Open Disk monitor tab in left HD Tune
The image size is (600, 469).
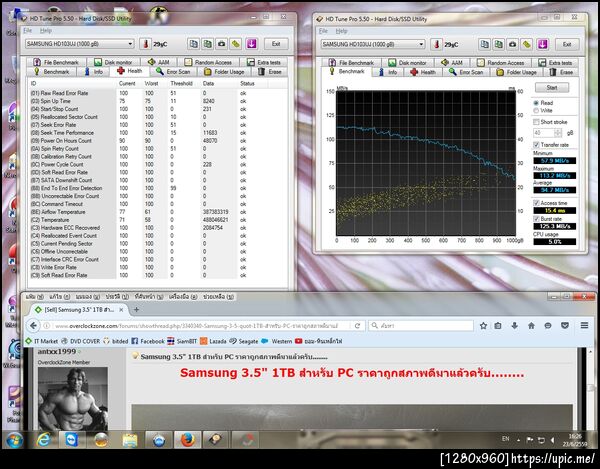114,62
